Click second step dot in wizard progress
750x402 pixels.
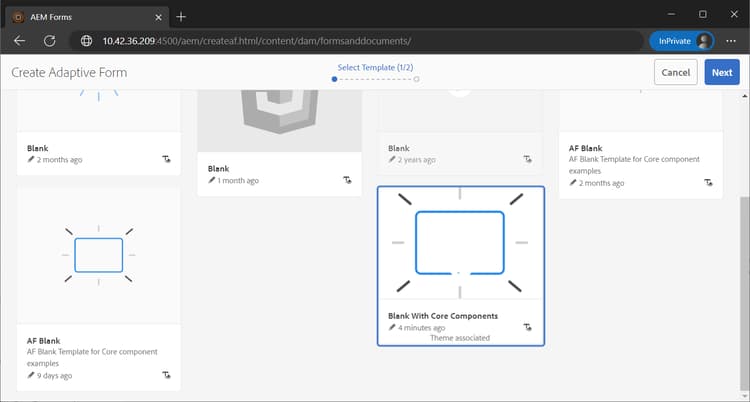click(417, 79)
